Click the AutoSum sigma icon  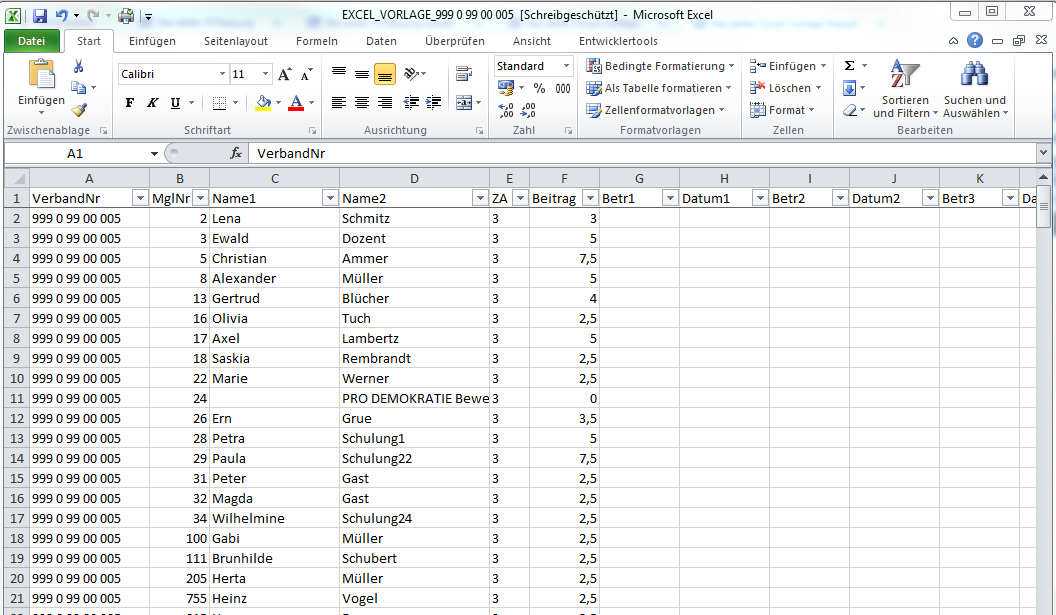[849, 66]
